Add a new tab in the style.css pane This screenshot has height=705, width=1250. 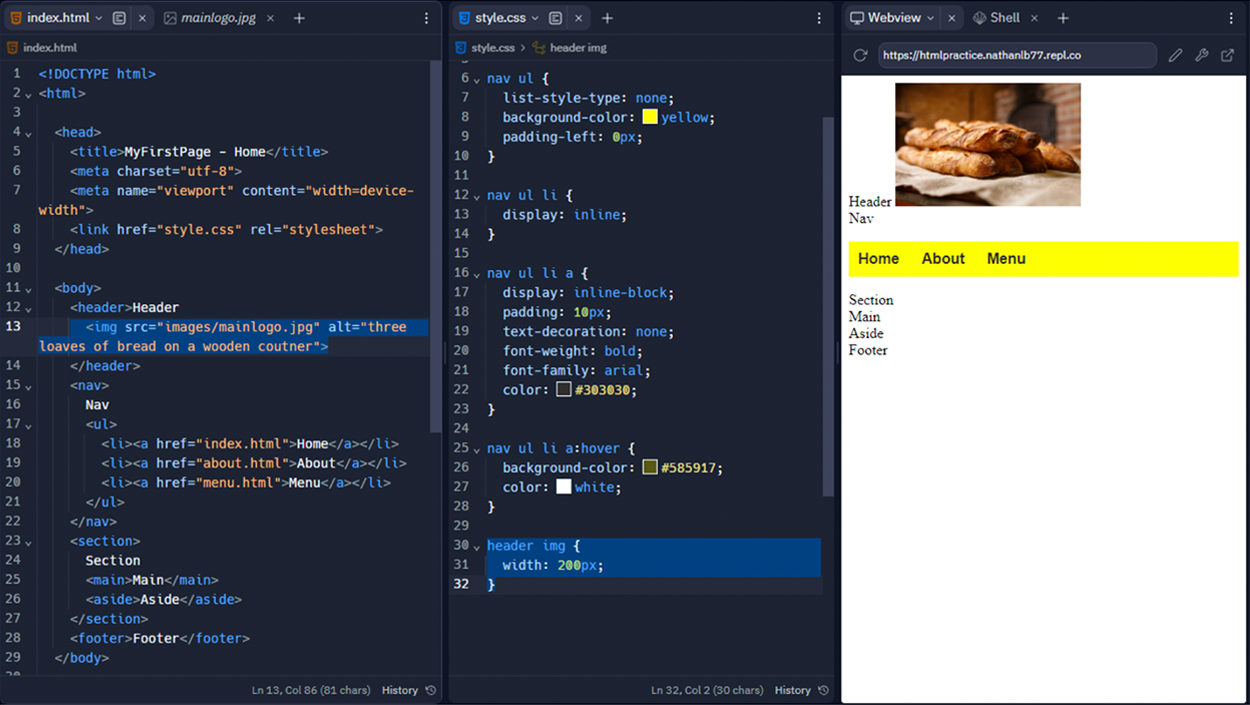pyautogui.click(x=607, y=18)
